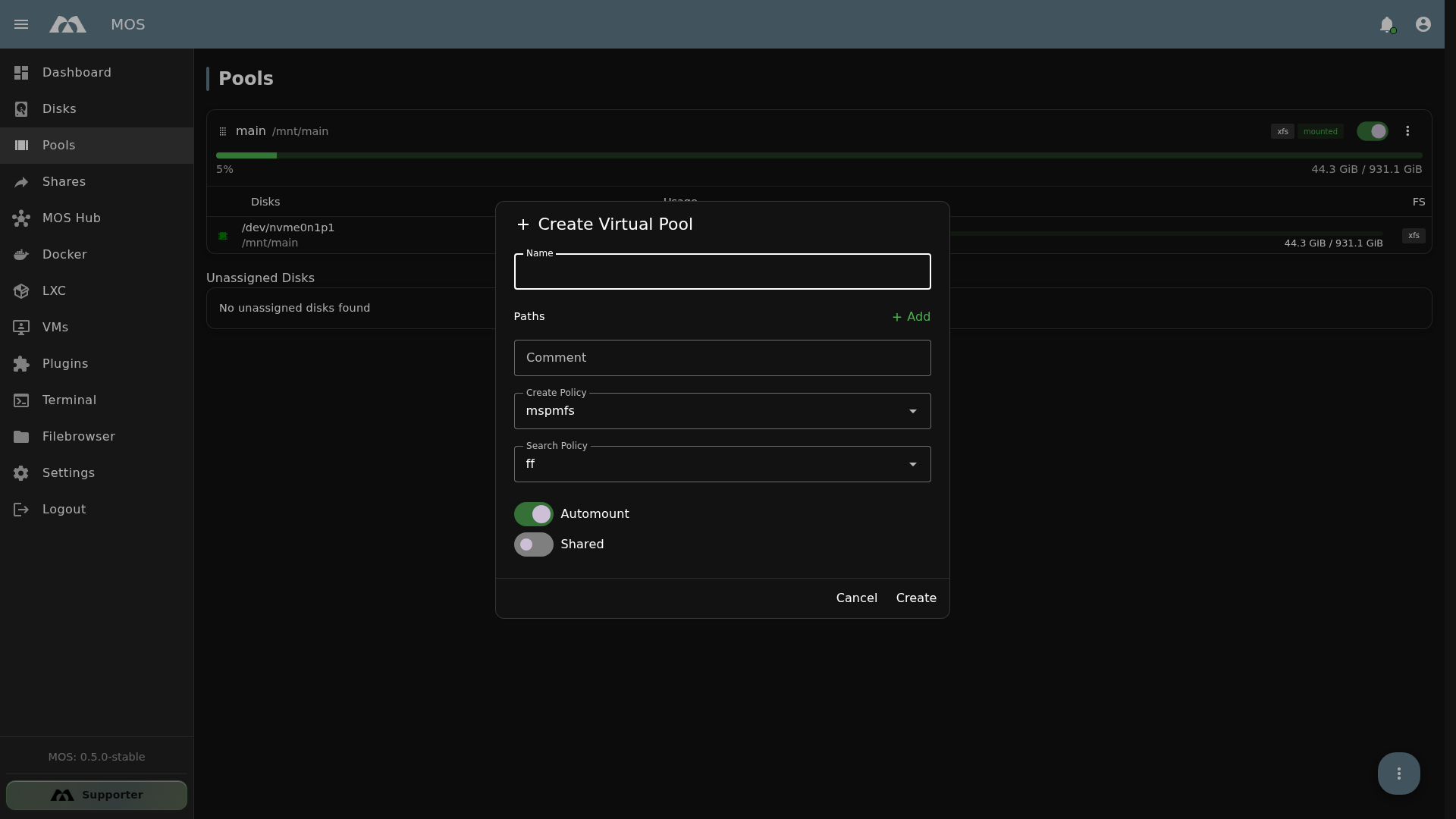The height and width of the screenshot is (819, 1456).
Task: Click the mounted status badge
Action: click(x=1320, y=131)
